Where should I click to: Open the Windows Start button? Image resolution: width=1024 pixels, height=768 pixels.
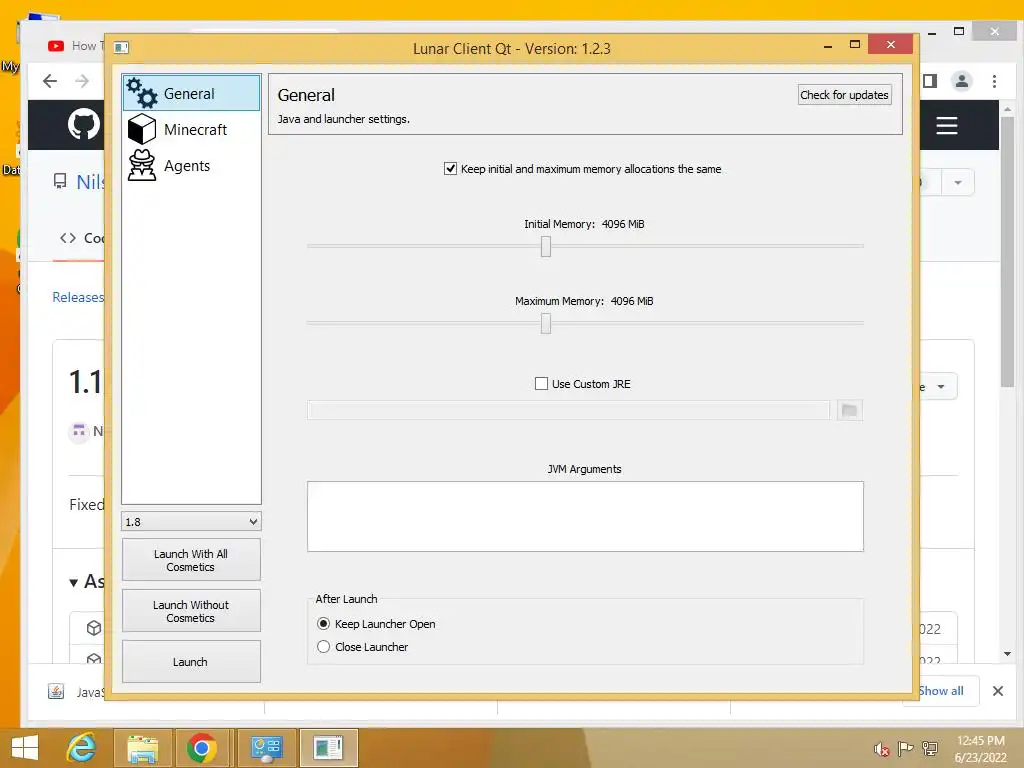(25, 748)
